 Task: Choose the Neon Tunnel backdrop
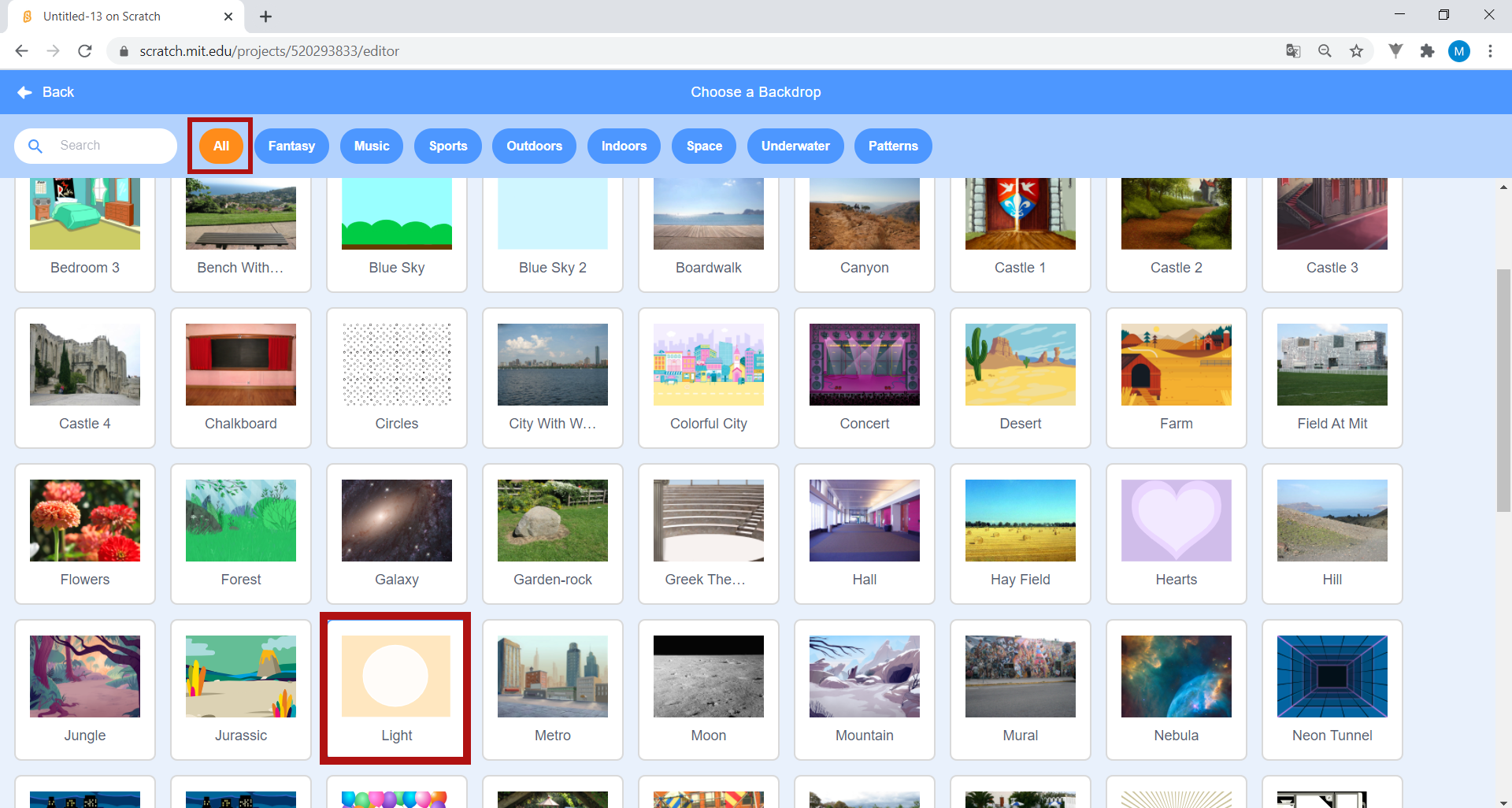pos(1332,690)
